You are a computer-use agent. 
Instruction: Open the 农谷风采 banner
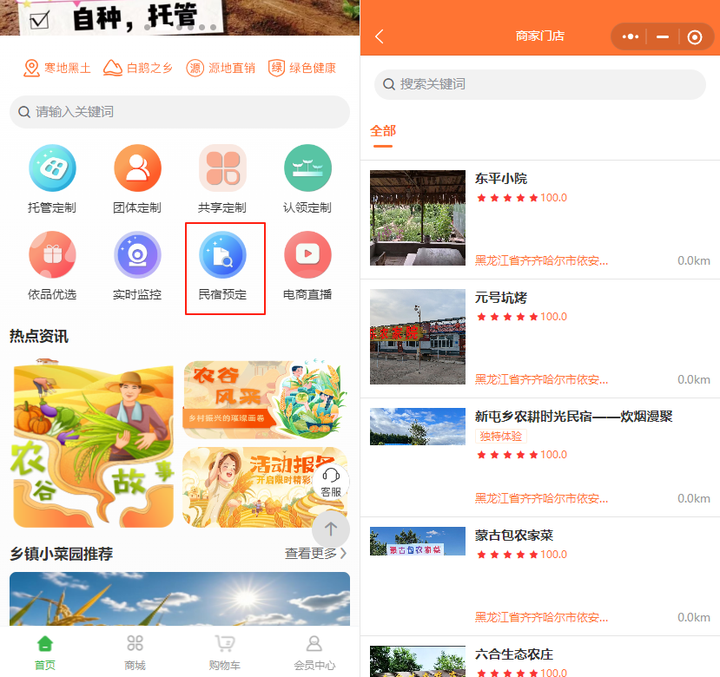tap(265, 400)
